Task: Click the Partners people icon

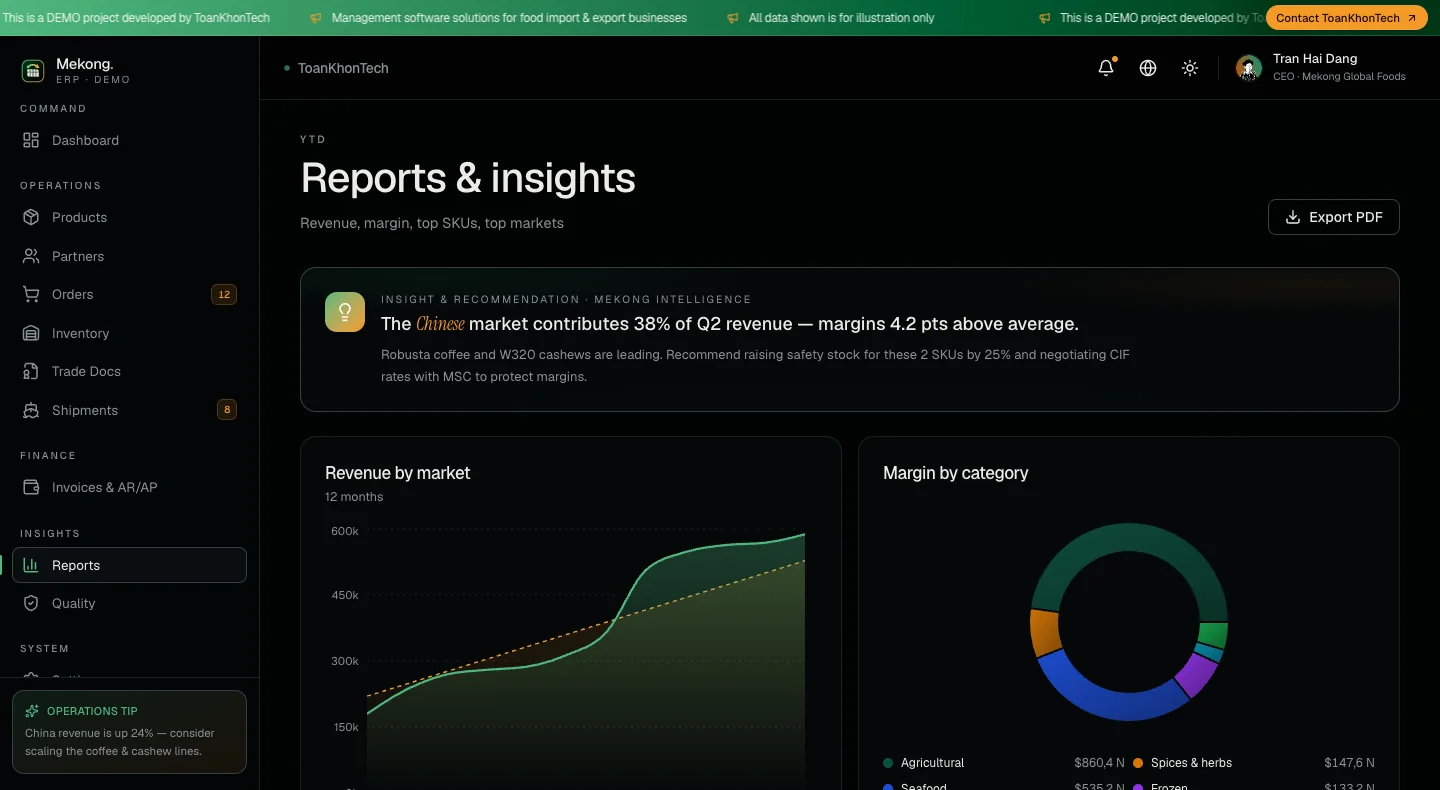Action: pos(31,256)
